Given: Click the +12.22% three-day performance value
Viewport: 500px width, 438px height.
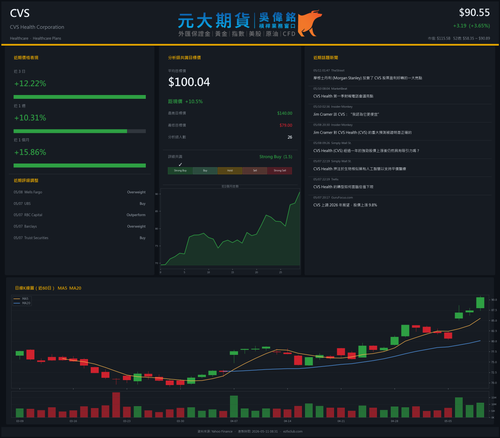Looking at the screenshot, I should point(30,83).
